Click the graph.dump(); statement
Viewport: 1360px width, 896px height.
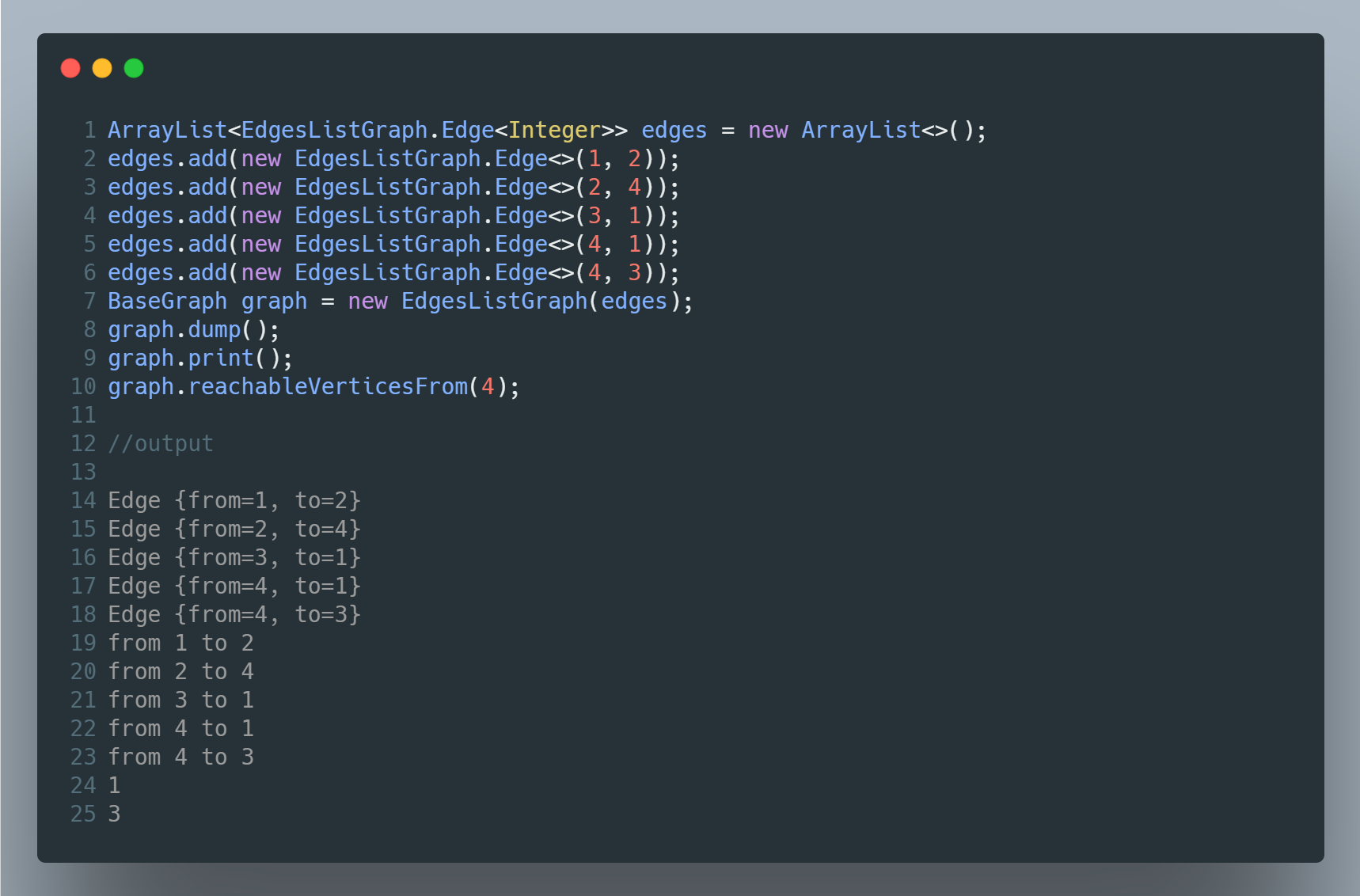[x=194, y=329]
